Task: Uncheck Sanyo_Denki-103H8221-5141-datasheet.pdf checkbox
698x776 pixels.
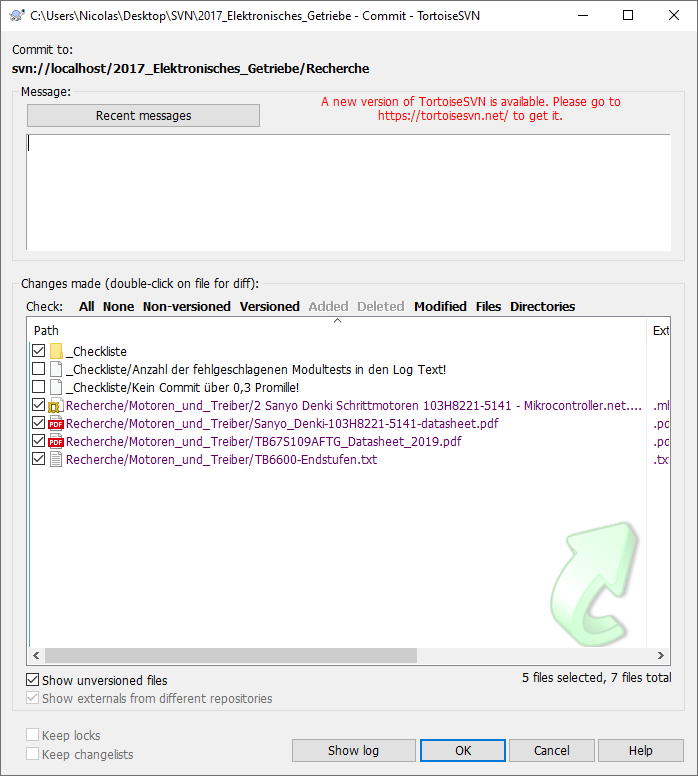Action: click(39, 423)
